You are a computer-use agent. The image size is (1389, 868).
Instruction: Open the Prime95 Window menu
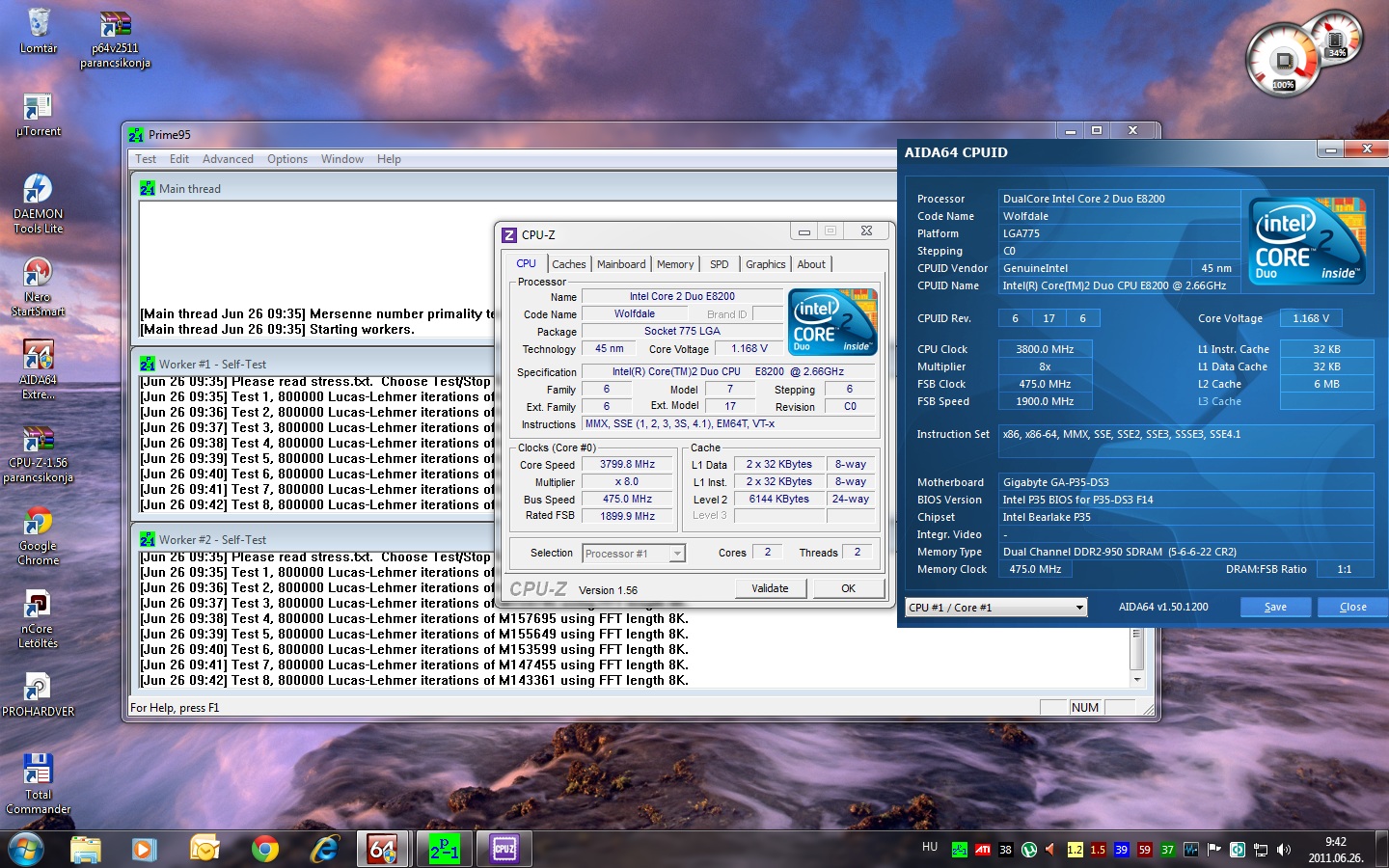click(342, 159)
